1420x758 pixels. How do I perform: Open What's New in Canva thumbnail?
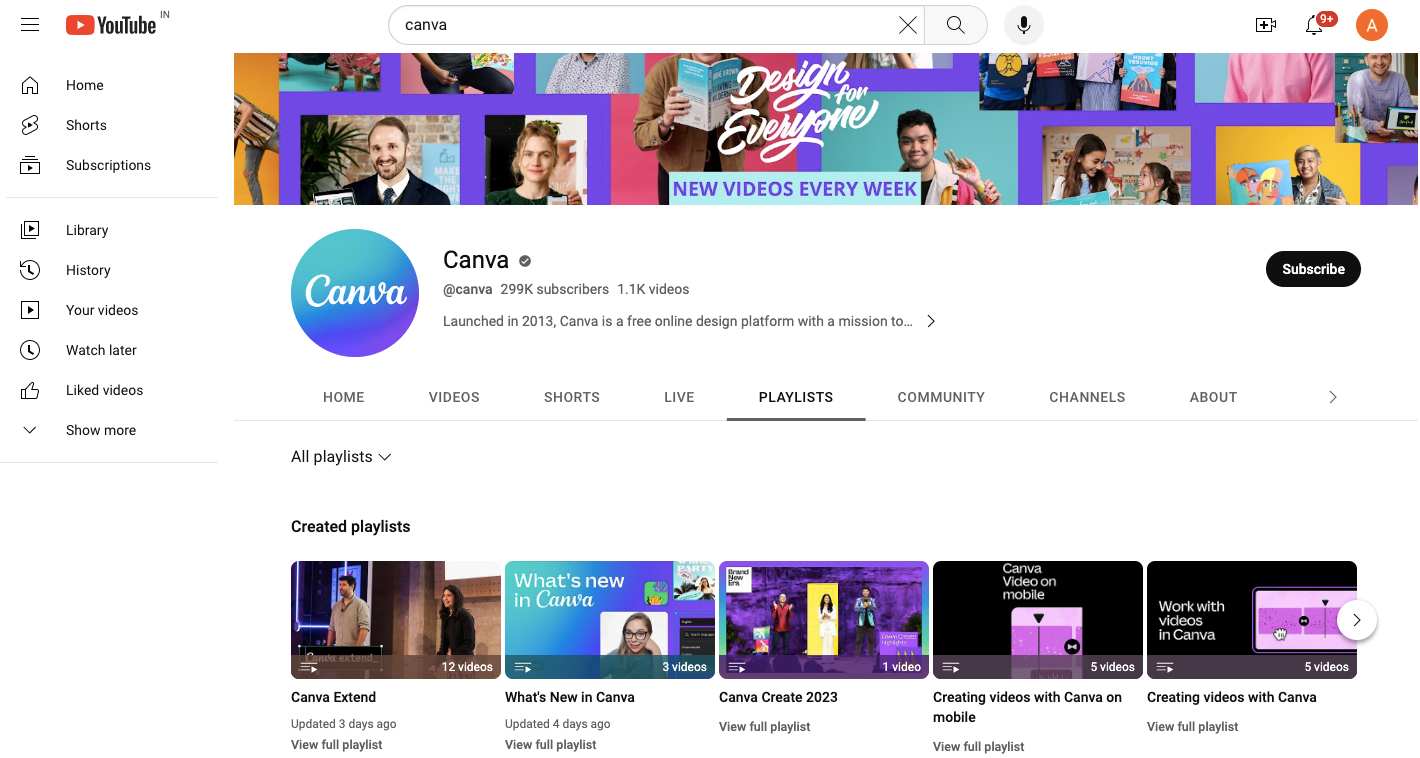610,620
